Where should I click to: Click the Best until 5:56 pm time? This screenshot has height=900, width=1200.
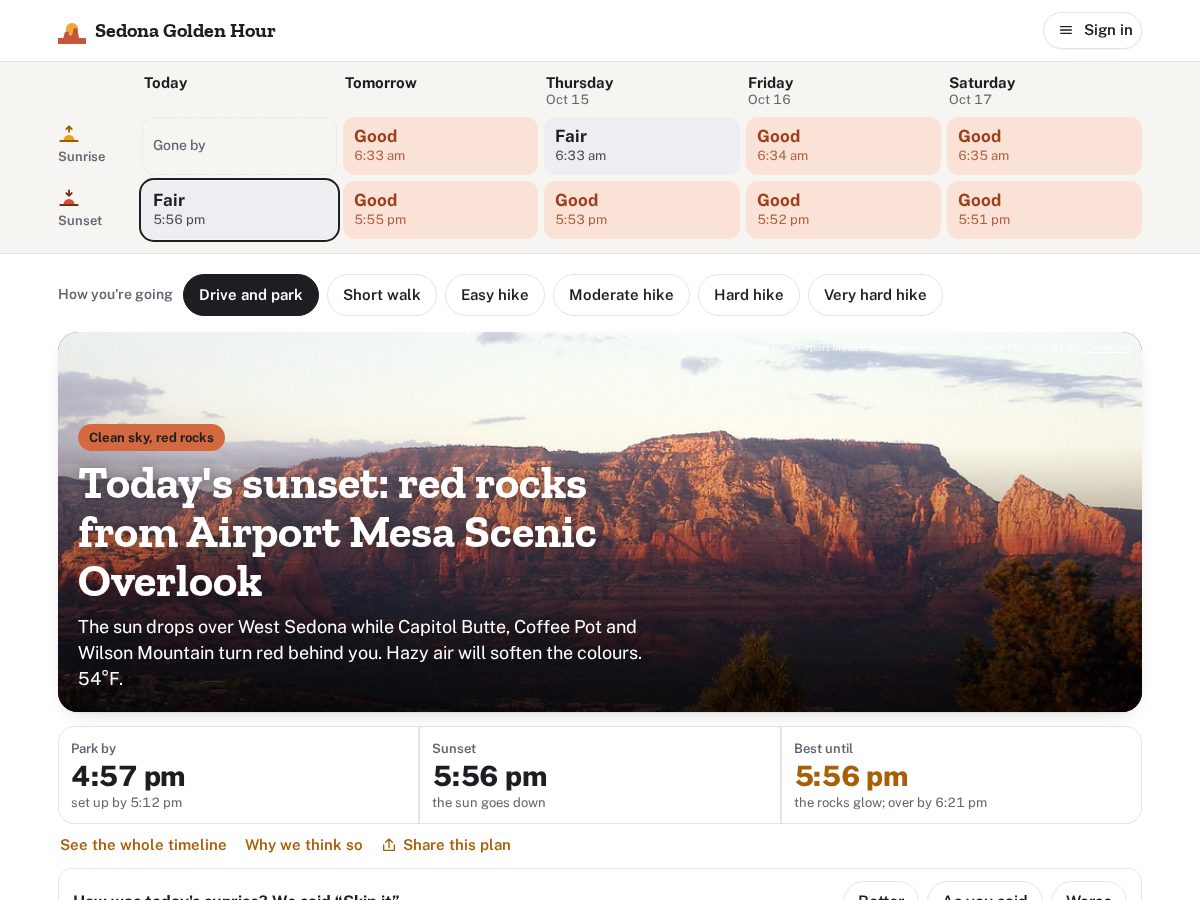coord(851,776)
